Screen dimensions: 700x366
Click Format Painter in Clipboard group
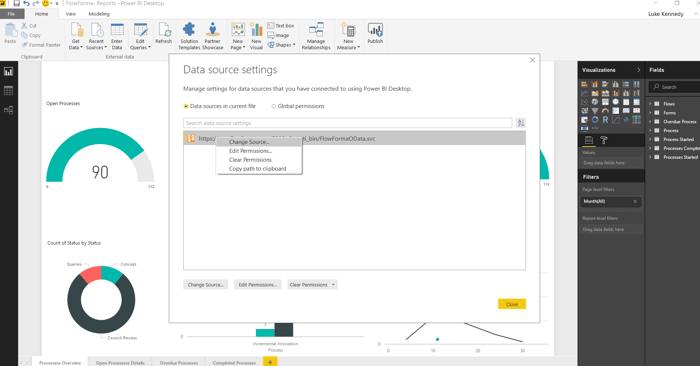tap(41, 45)
